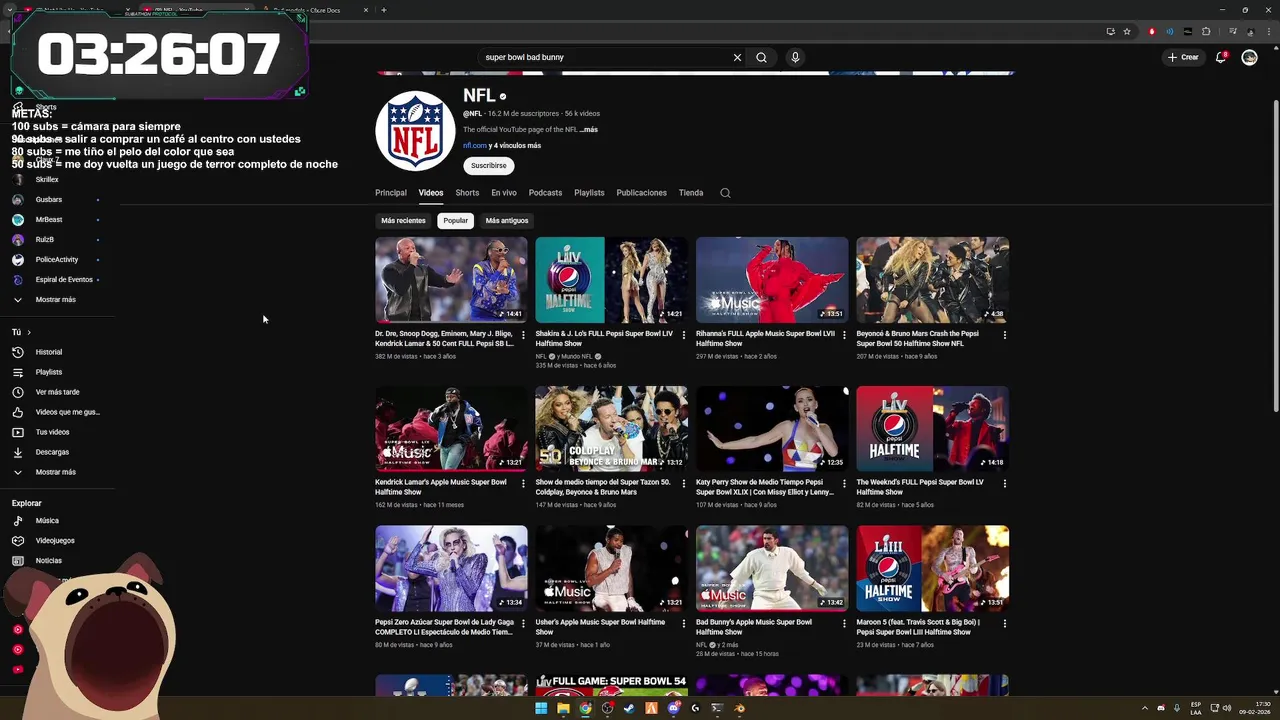Click the page vertical scrollbar
1280x720 pixels.
1275,255
